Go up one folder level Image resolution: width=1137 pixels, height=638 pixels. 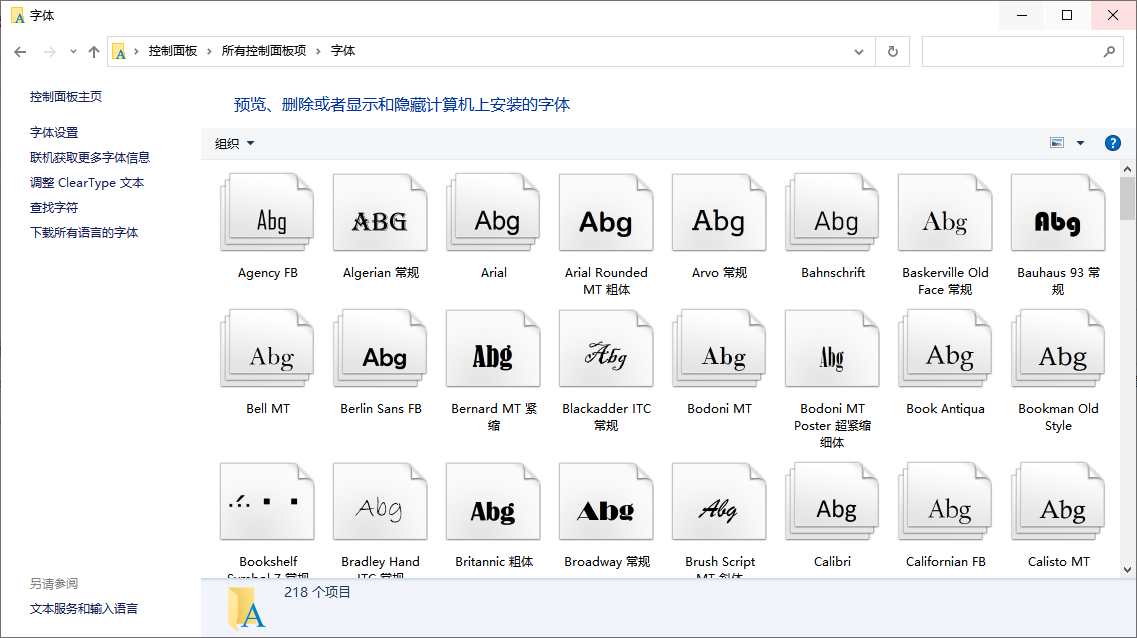(94, 51)
